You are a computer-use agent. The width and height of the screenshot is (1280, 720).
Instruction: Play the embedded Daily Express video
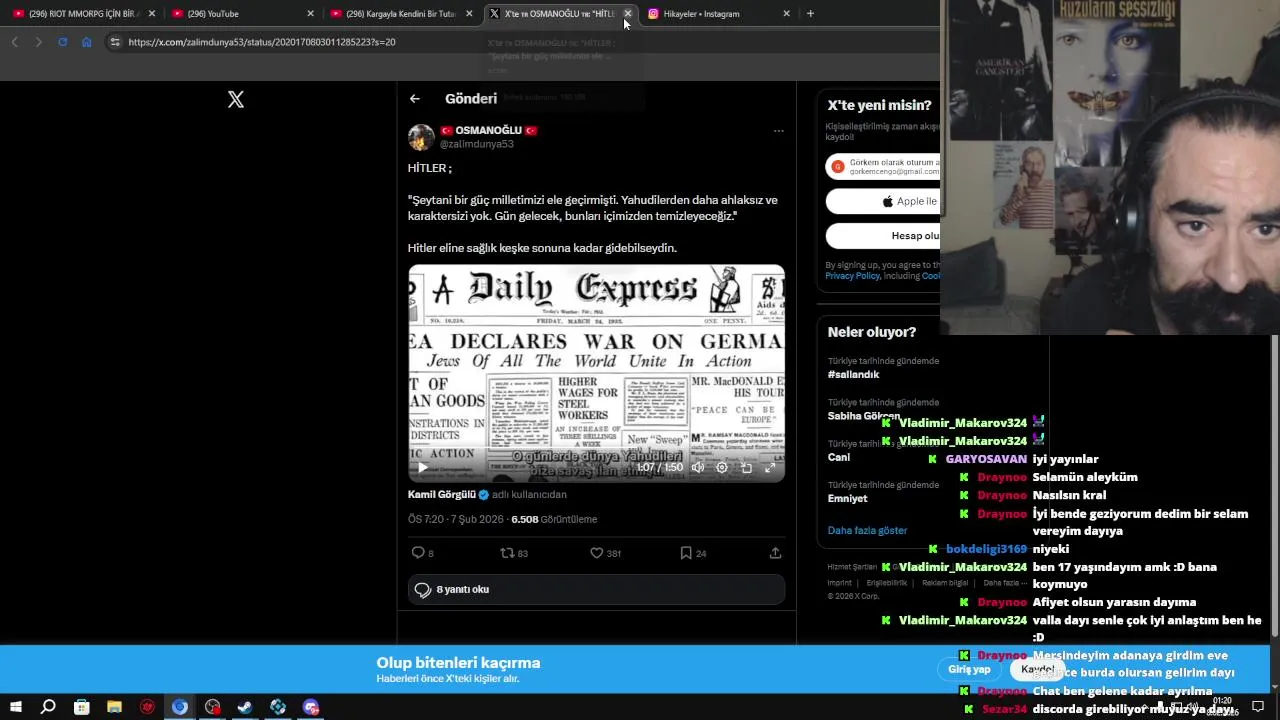point(422,467)
